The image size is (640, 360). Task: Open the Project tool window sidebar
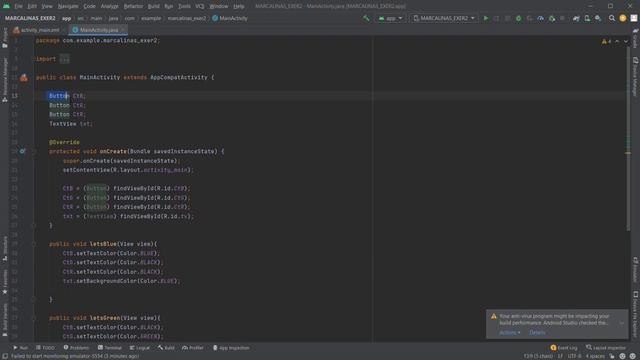(5, 38)
